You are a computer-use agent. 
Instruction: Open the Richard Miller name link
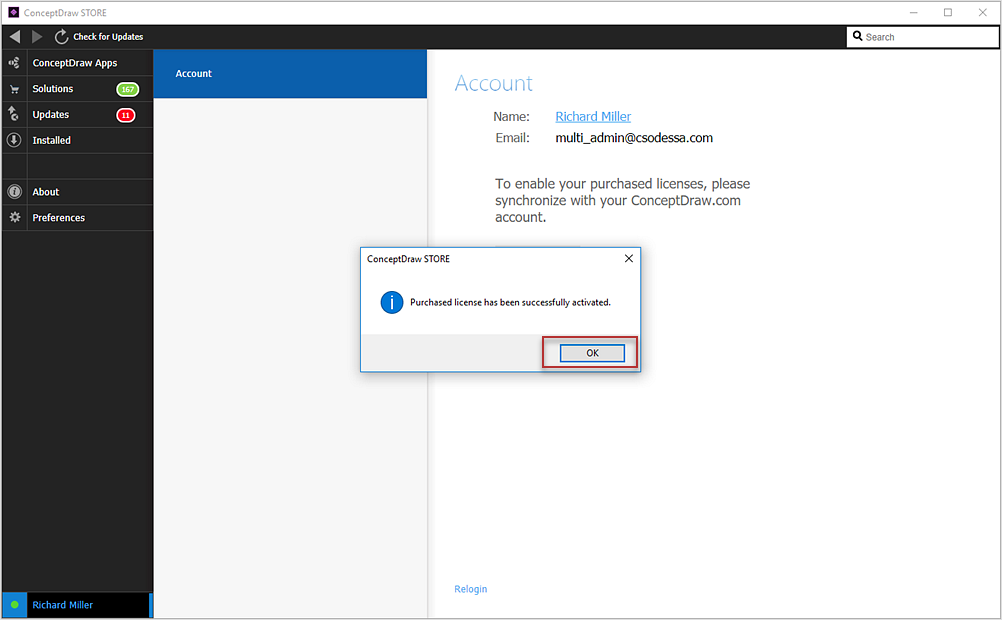593,116
